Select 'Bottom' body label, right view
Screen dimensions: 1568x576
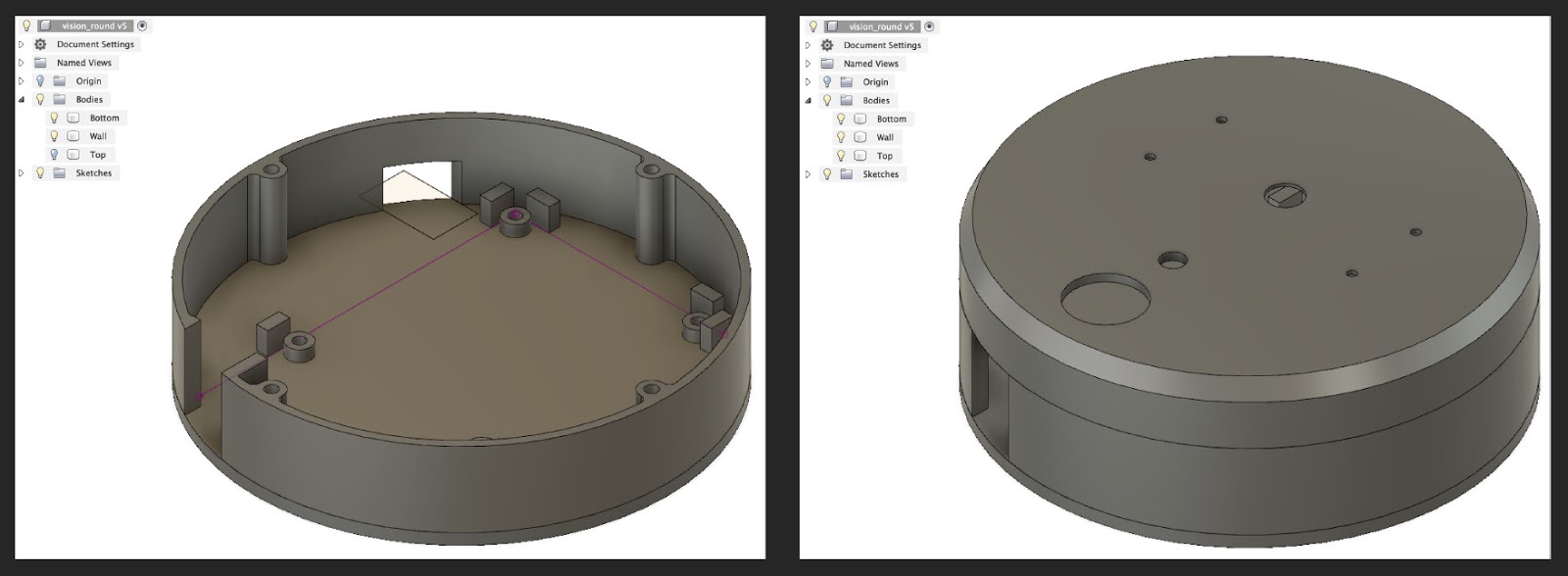pyautogui.click(x=891, y=119)
